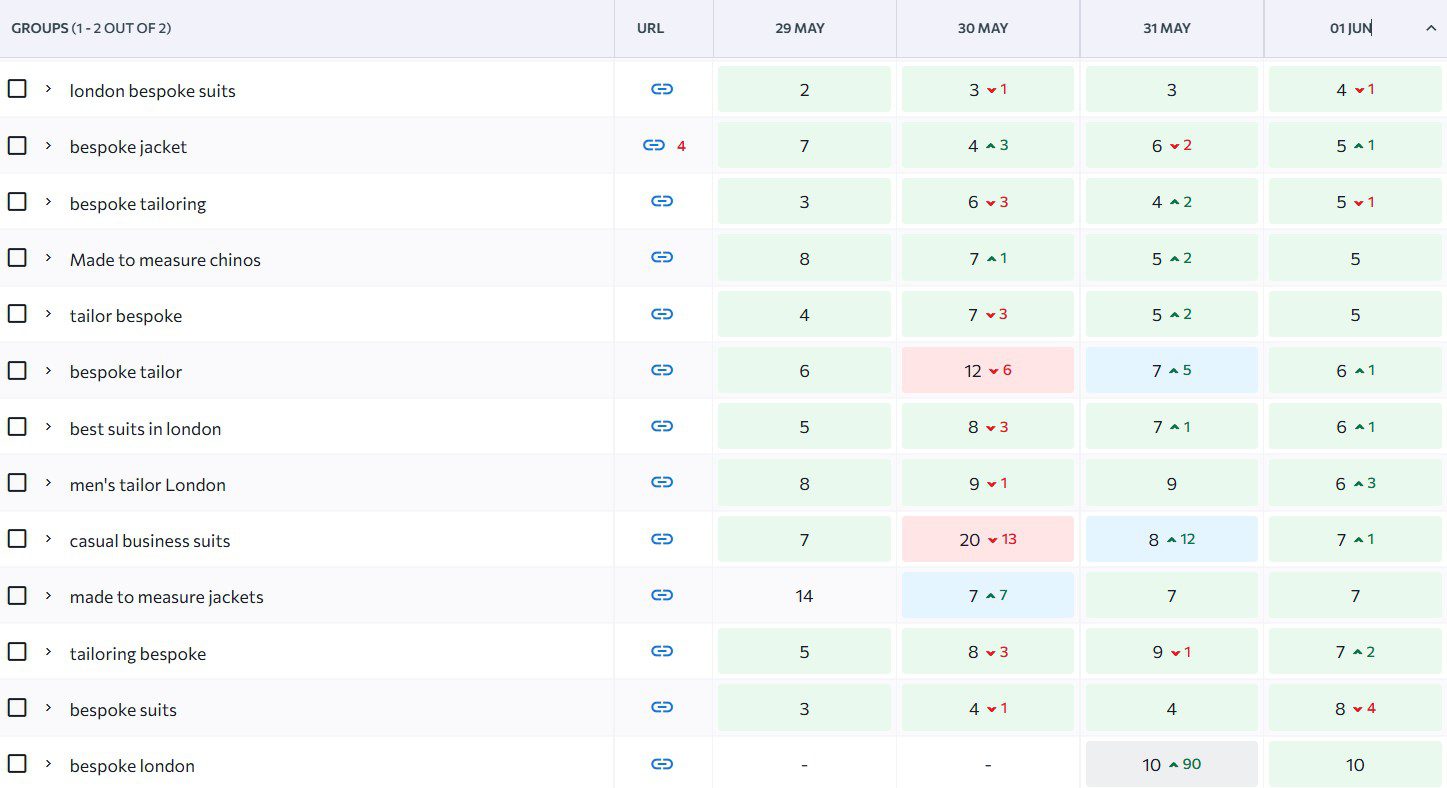
Task: Click the bespoke london keyword text
Action: pyautogui.click(x=132, y=766)
